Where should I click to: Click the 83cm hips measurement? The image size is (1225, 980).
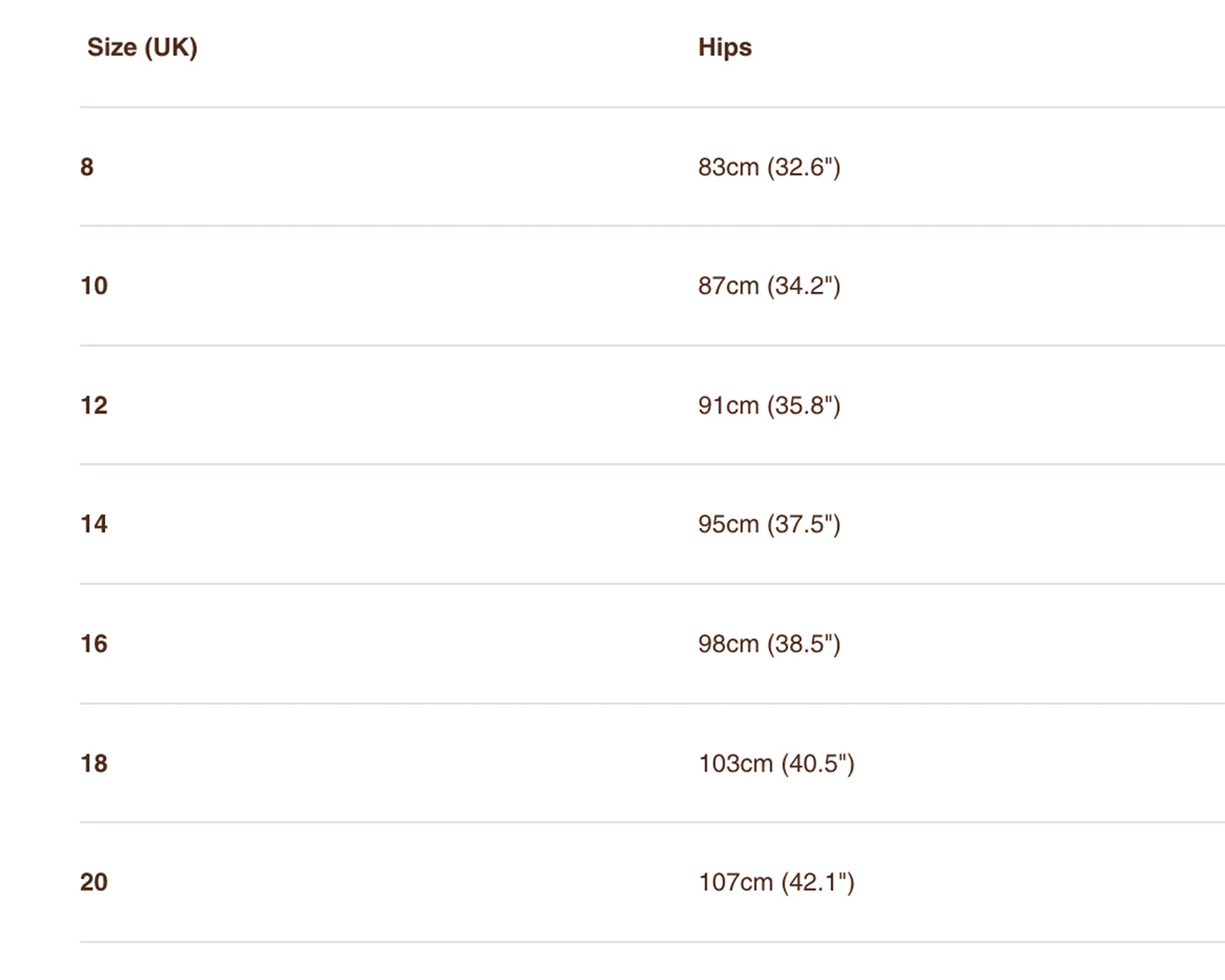point(729,167)
